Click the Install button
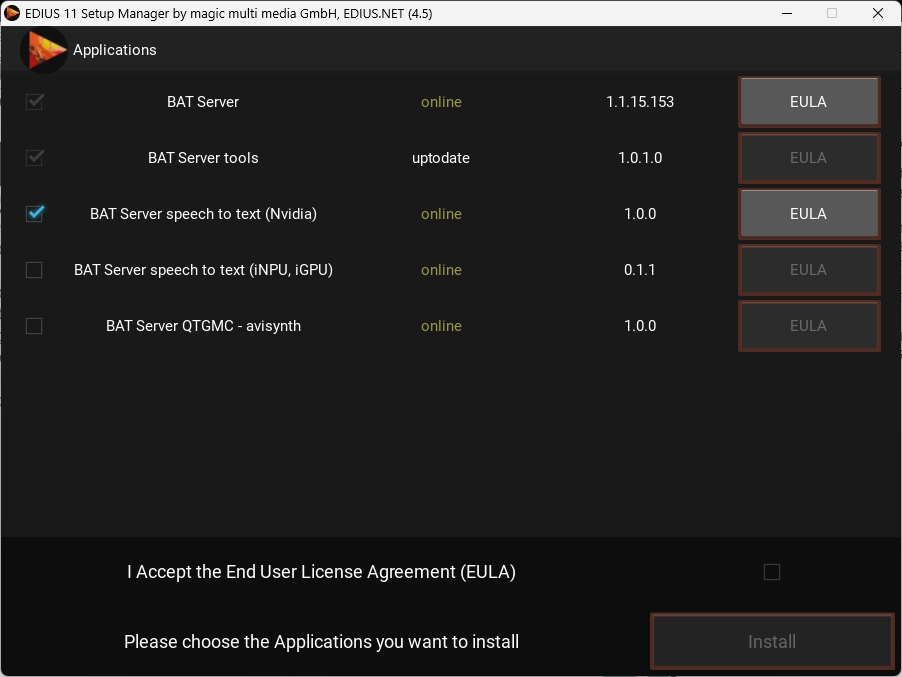The image size is (902, 677). (772, 641)
